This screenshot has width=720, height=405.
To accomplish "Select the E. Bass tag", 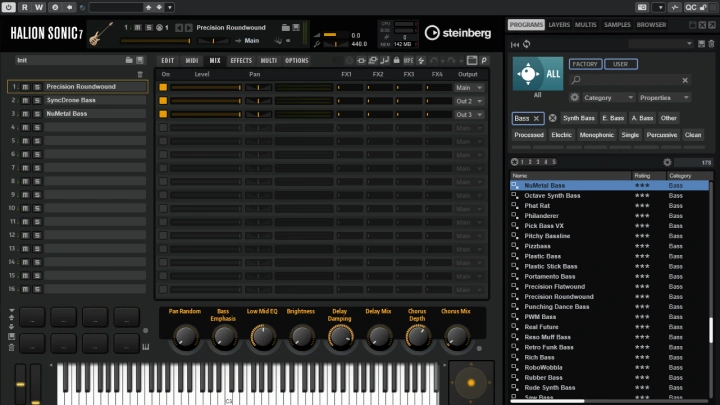I will [613, 118].
